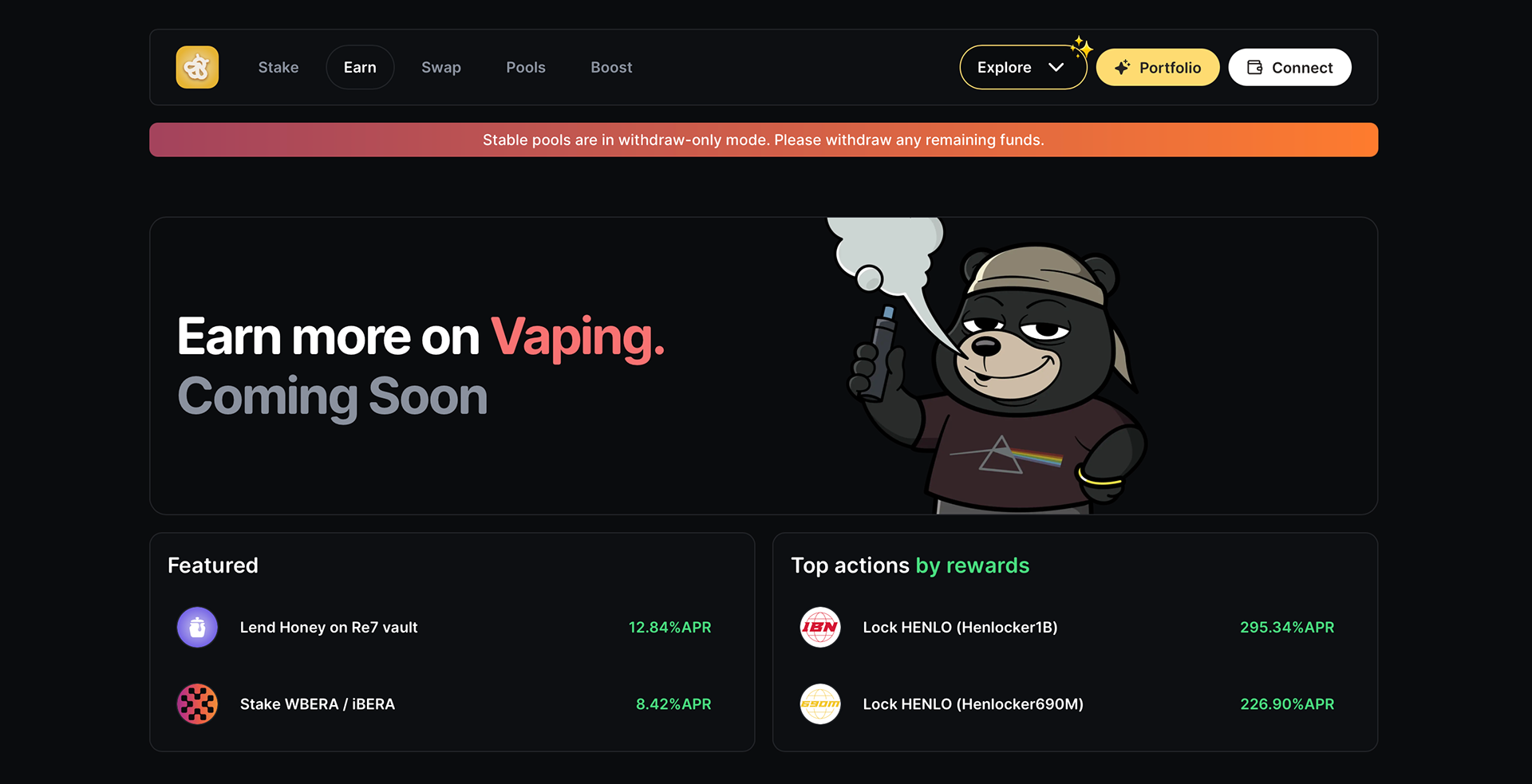Open the Stake tab
Viewport: 1532px width, 784px height.
click(278, 68)
